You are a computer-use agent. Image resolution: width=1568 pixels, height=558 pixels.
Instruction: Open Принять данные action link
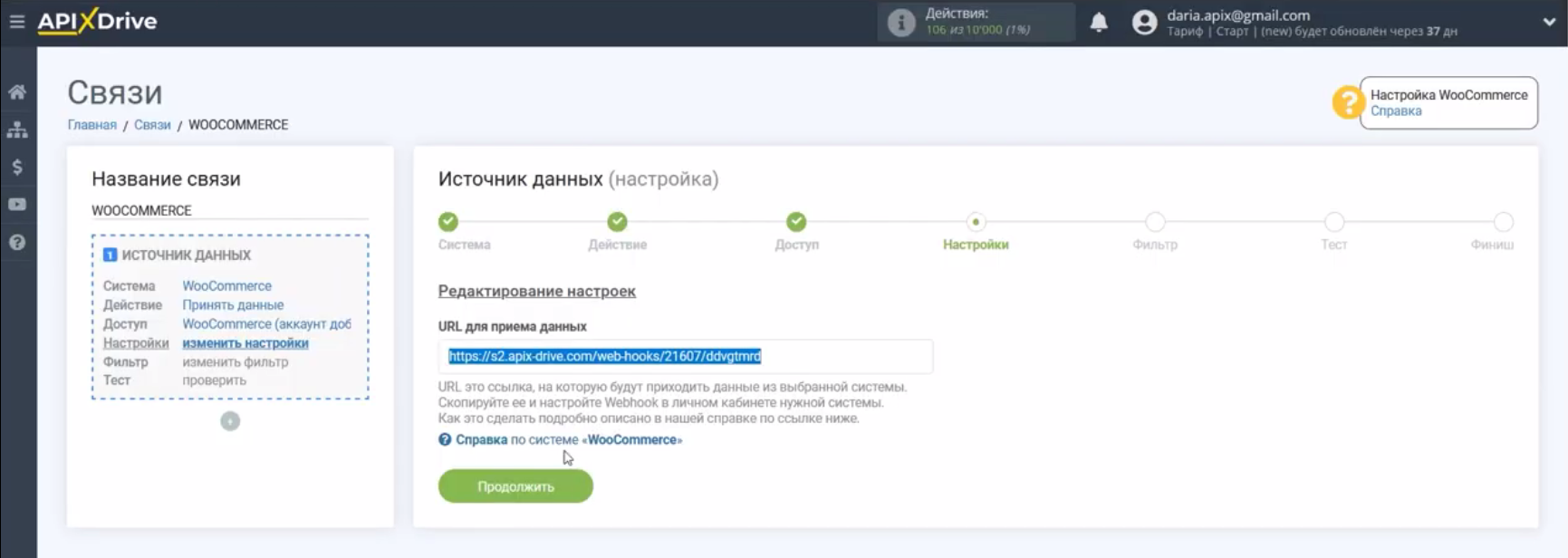[x=233, y=305]
